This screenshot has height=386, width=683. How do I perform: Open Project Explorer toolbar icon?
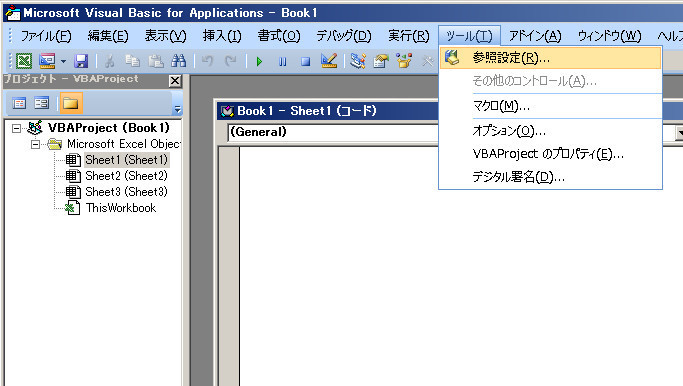click(358, 61)
